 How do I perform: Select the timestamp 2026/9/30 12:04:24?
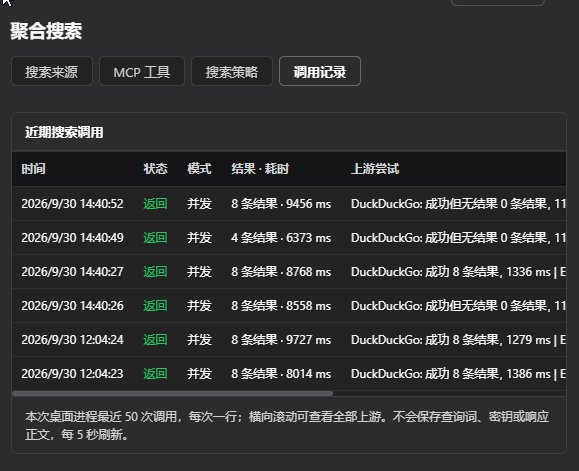pos(72,340)
